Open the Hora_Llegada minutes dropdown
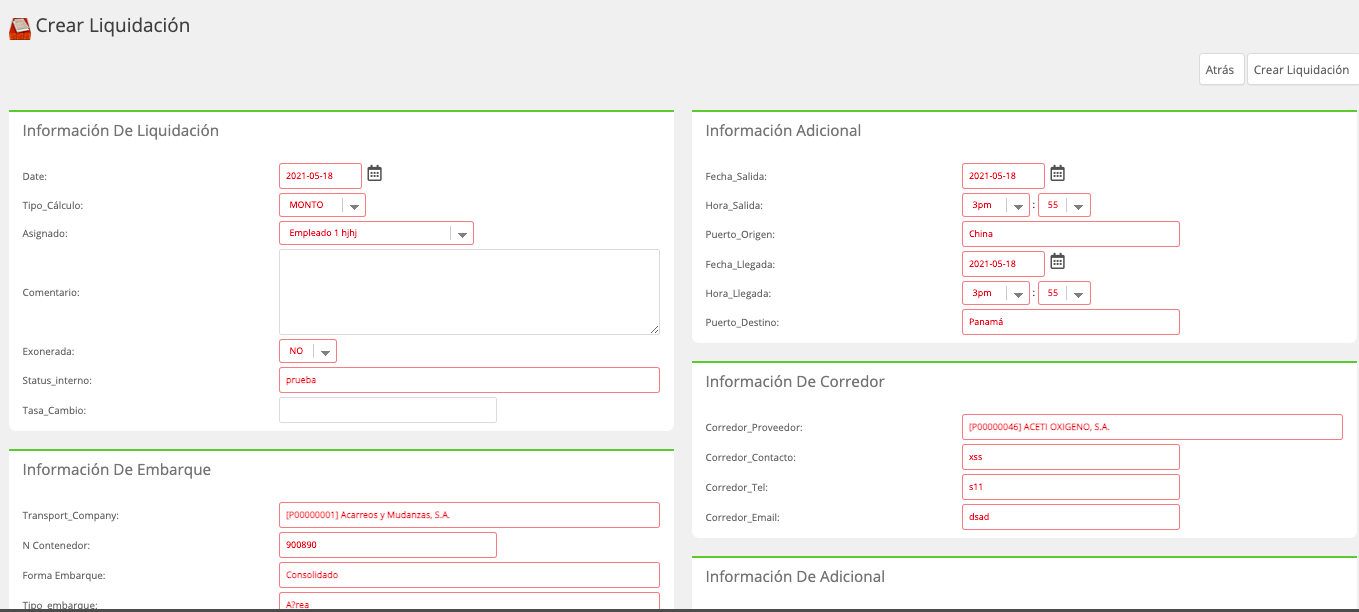Screen dimensions: 1359x612 1064,293
